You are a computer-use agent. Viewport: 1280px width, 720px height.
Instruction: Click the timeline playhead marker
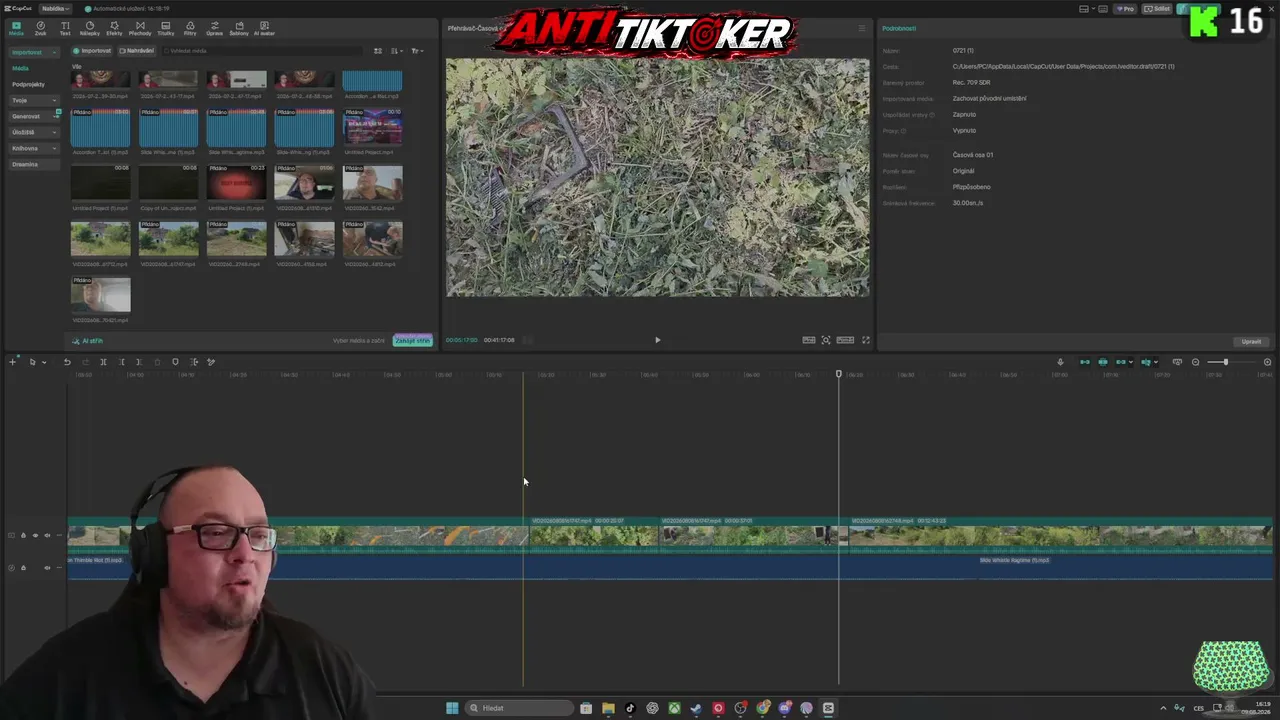[x=839, y=374]
